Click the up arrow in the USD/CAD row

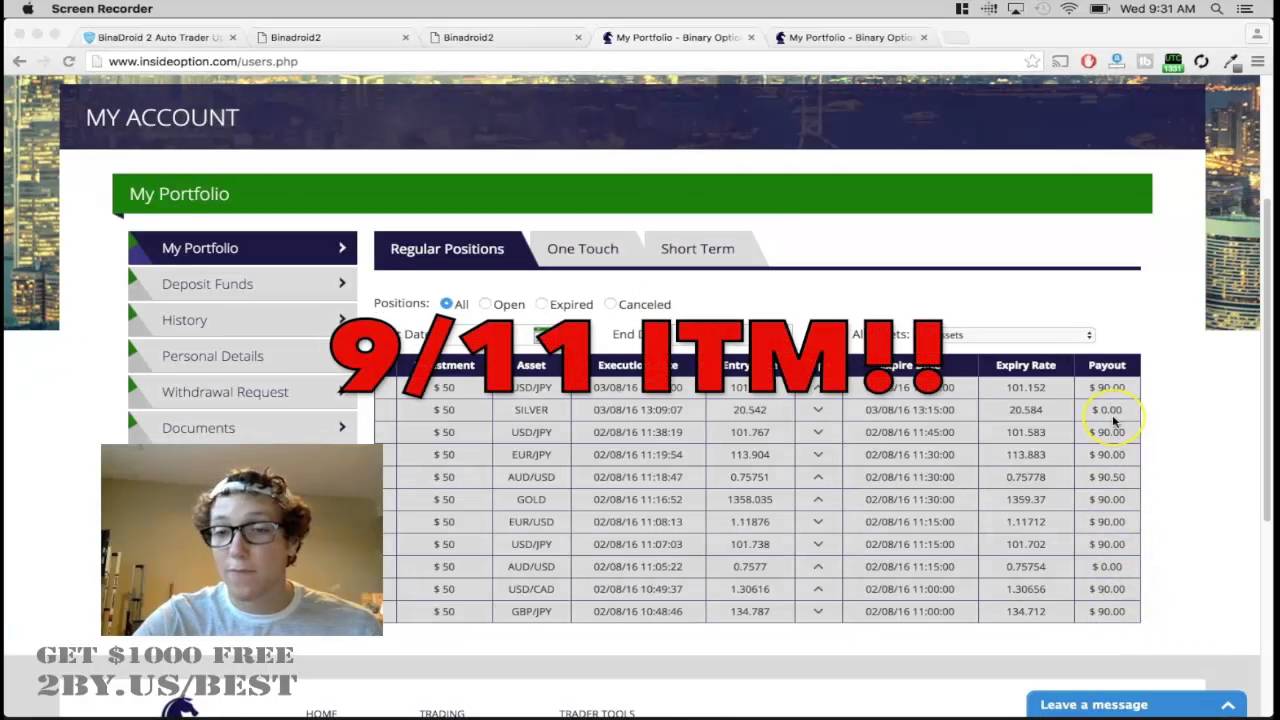tap(818, 589)
